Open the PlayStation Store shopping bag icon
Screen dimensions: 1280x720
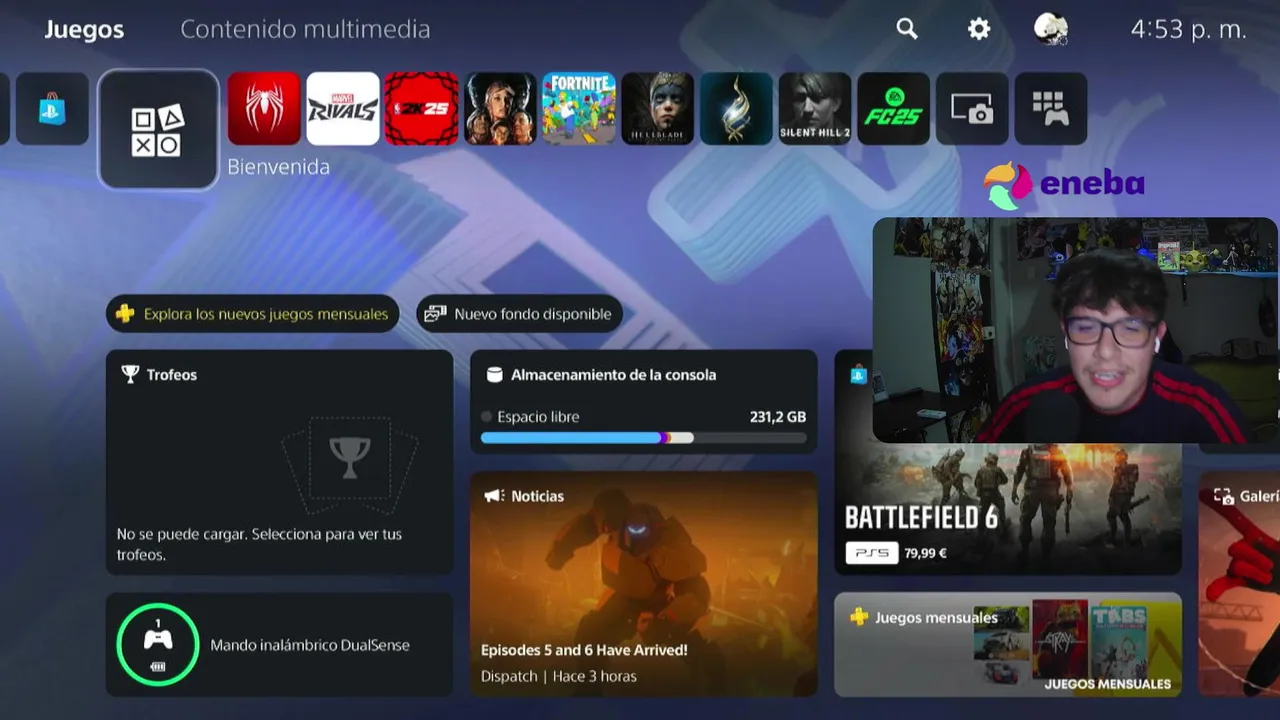52,109
